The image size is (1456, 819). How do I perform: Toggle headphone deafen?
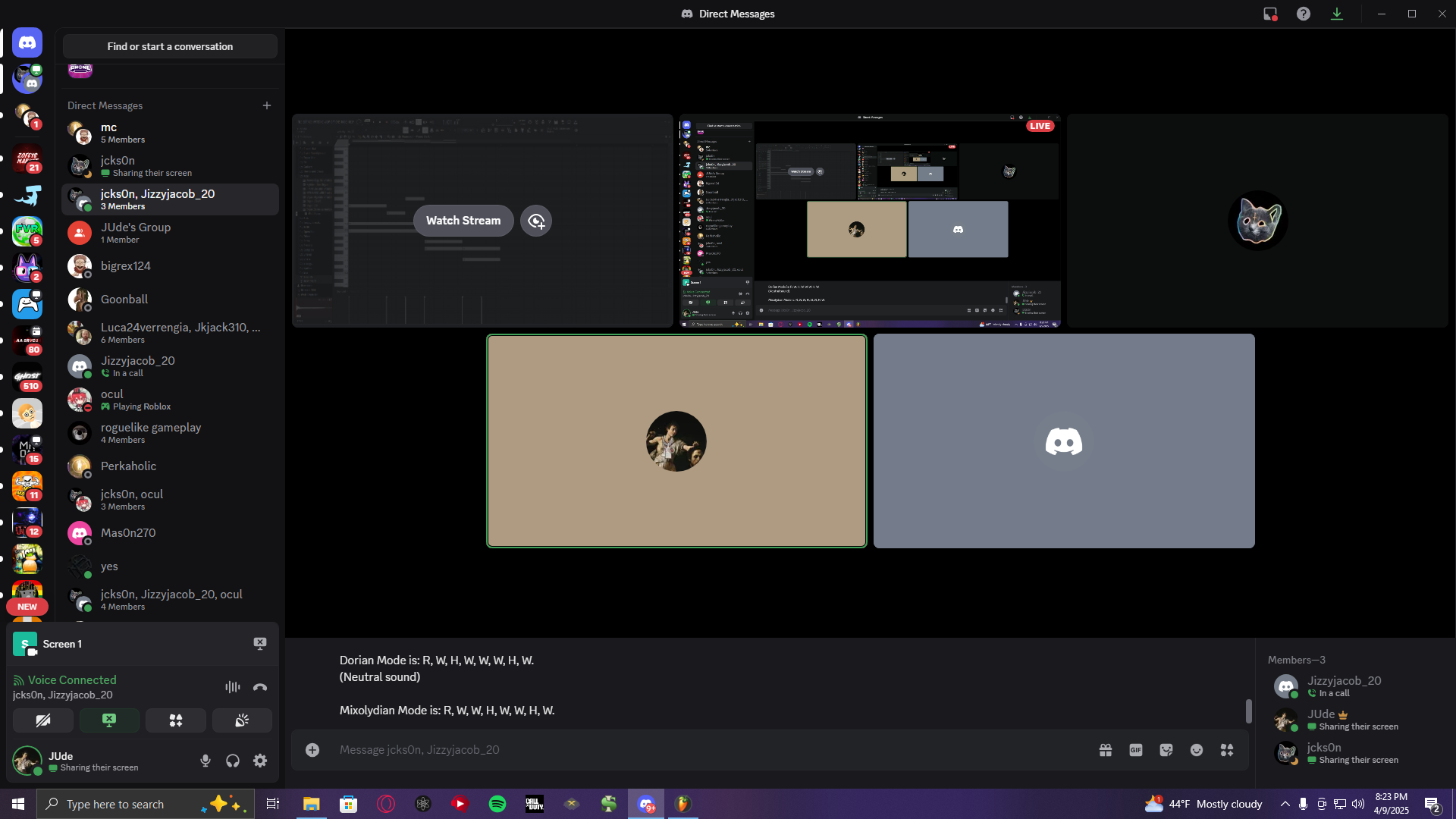pos(233,761)
